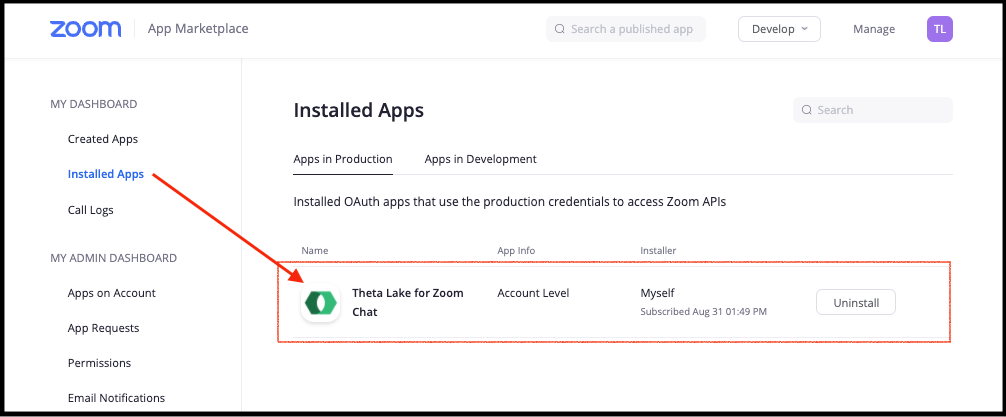Click the 'Myself' installer text

pos(658,293)
